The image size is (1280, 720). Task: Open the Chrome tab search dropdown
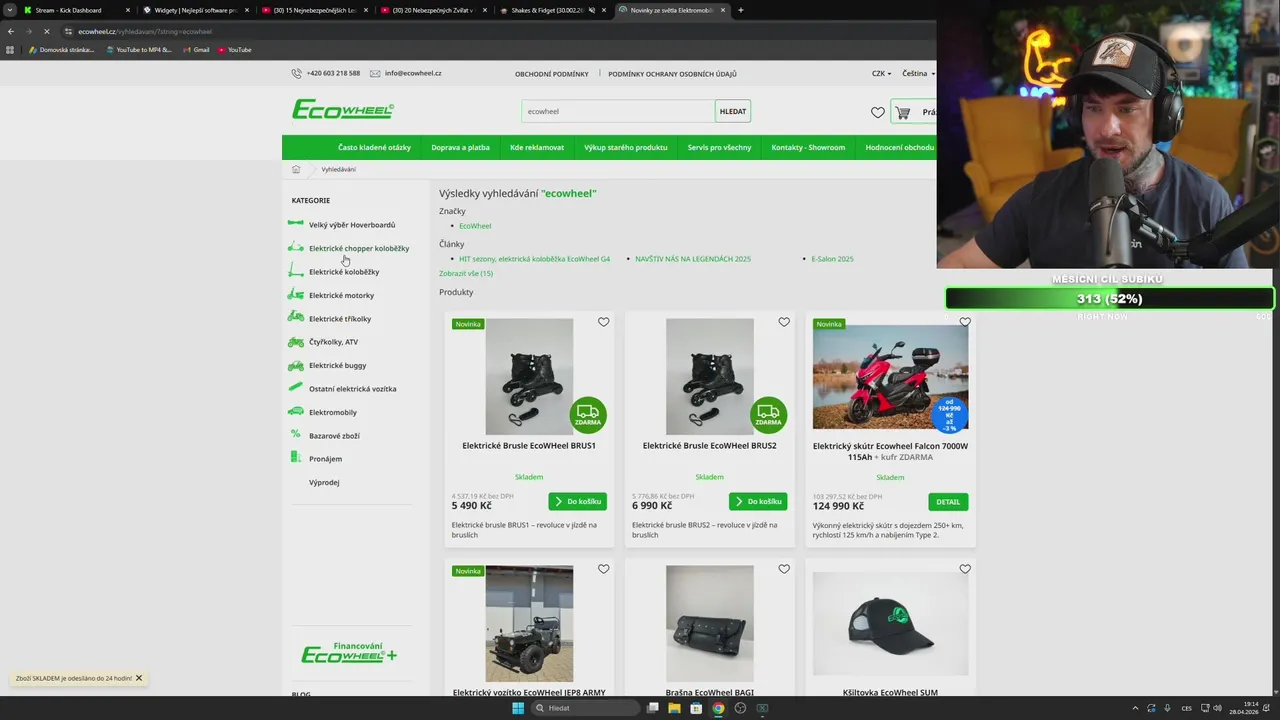pos(9,10)
